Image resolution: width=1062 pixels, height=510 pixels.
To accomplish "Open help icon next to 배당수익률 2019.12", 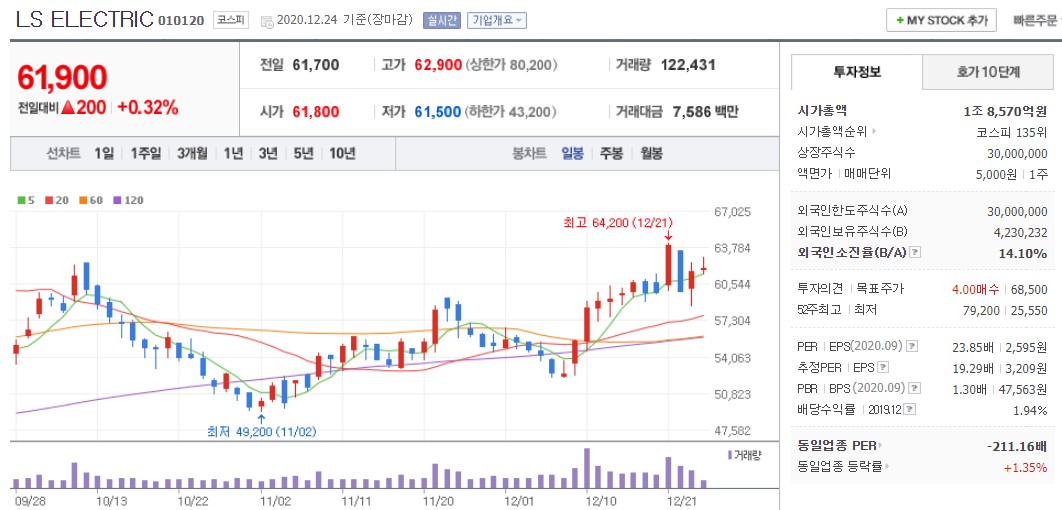I will click(x=911, y=410).
